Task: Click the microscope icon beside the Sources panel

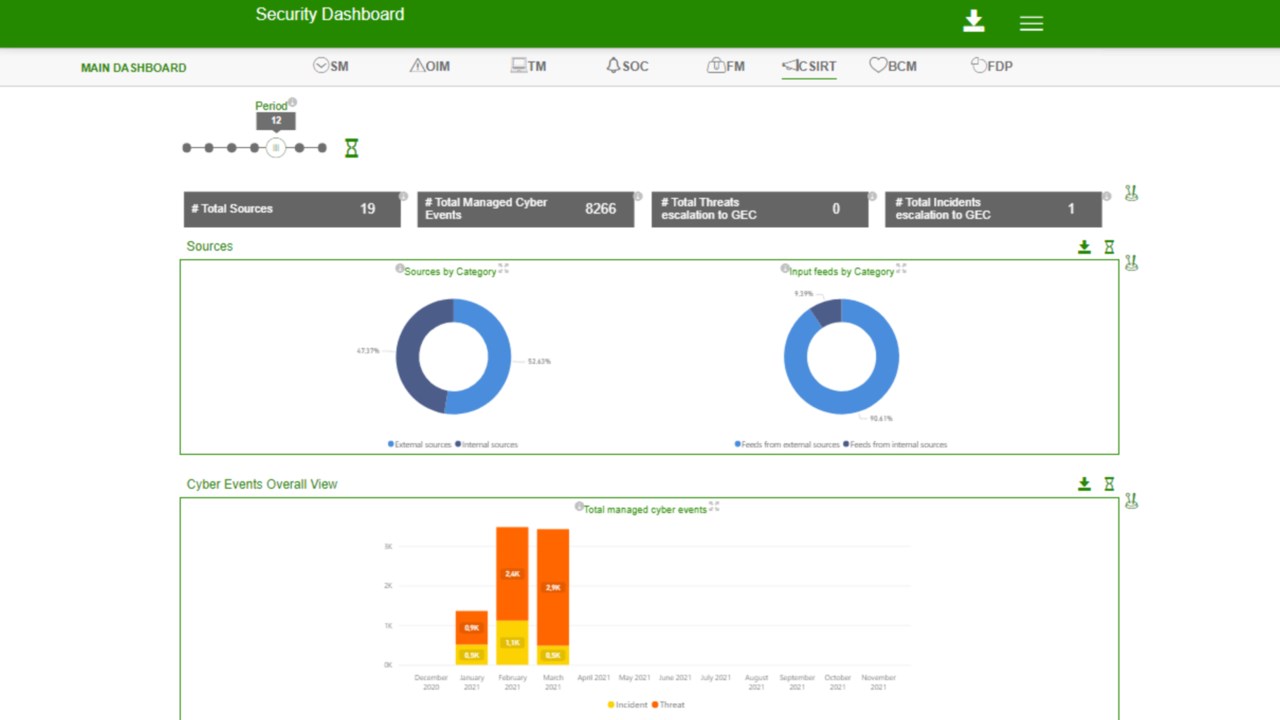Action: click(1131, 263)
